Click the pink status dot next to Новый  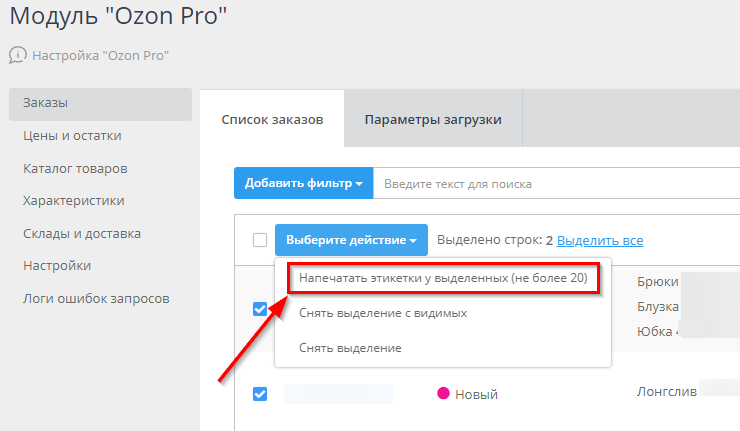click(443, 393)
